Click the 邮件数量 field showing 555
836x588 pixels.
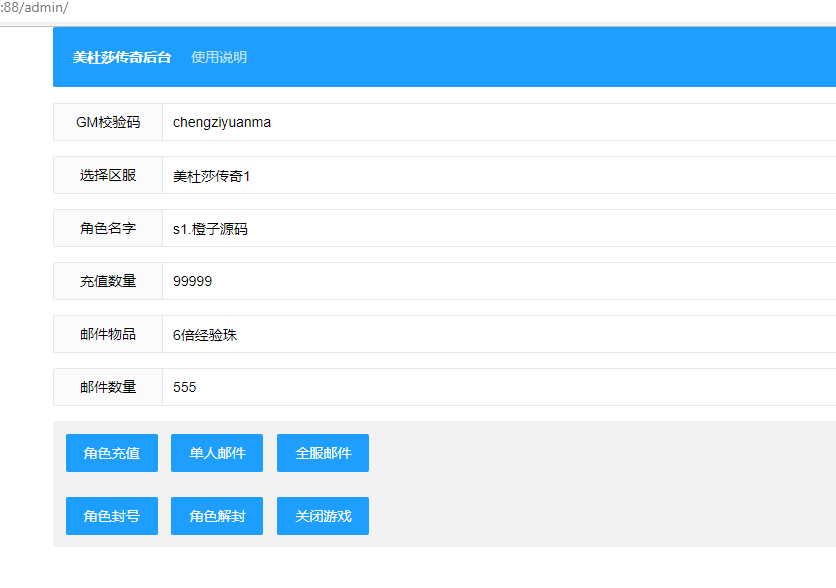click(498, 387)
